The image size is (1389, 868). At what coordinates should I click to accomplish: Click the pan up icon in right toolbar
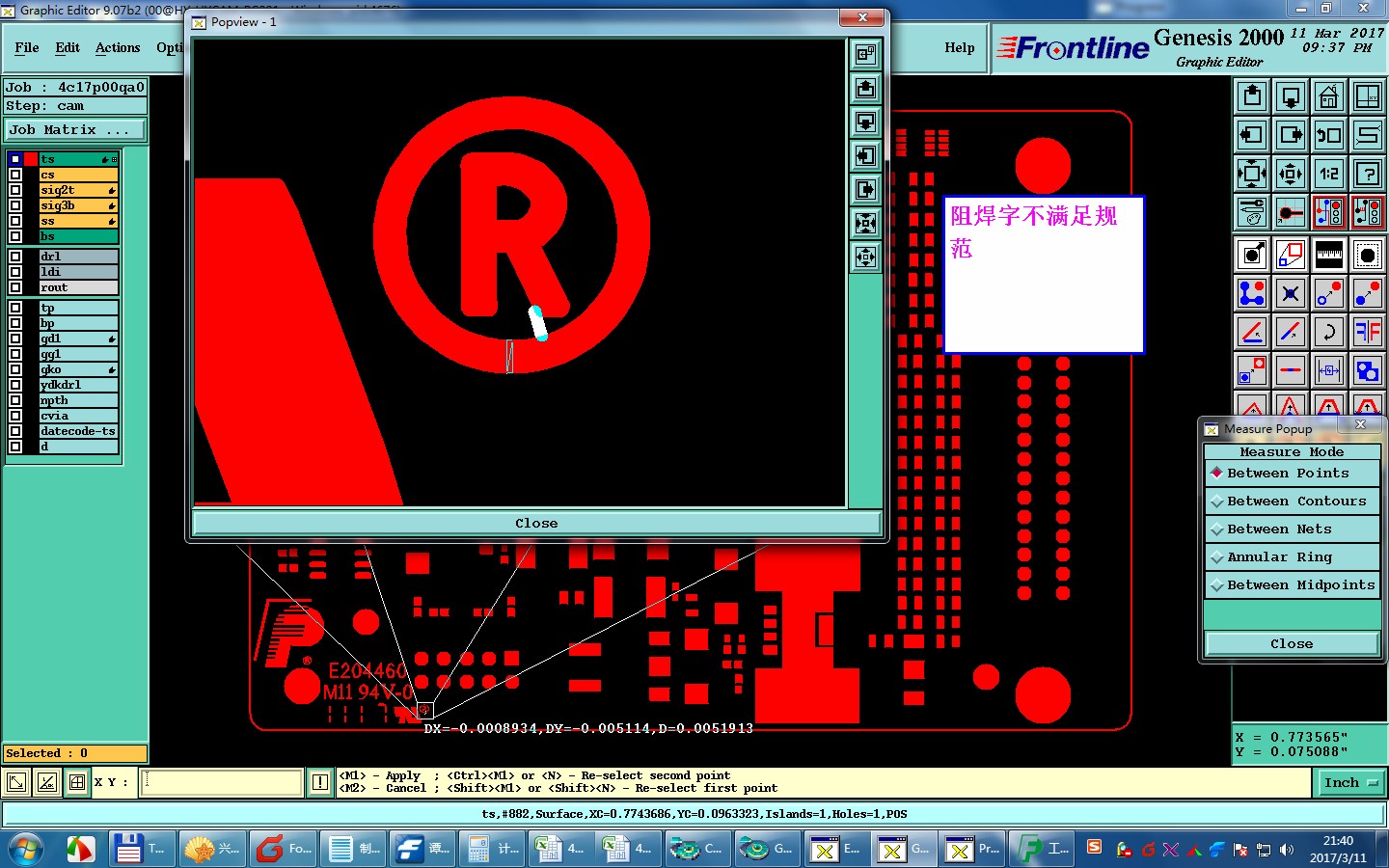(1252, 96)
